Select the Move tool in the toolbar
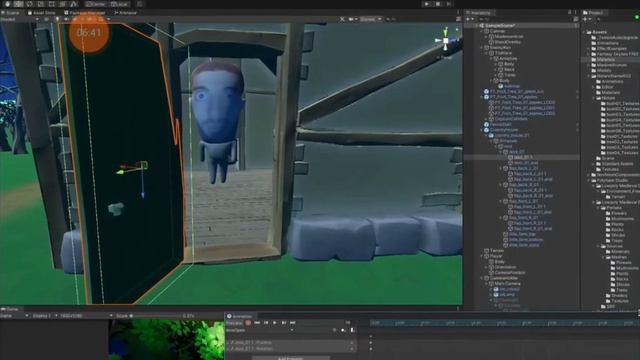 coord(18,4)
